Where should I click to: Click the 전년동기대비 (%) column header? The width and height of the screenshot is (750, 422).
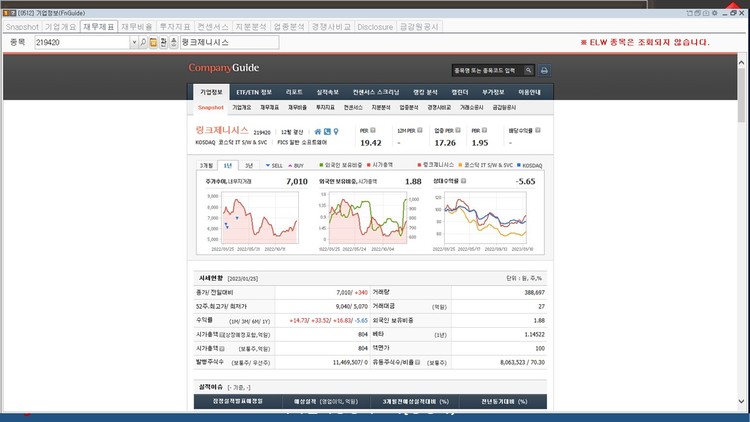tap(504, 402)
